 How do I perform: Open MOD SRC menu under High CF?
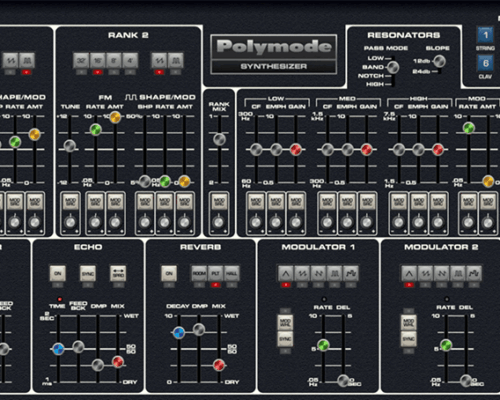[x=399, y=201]
